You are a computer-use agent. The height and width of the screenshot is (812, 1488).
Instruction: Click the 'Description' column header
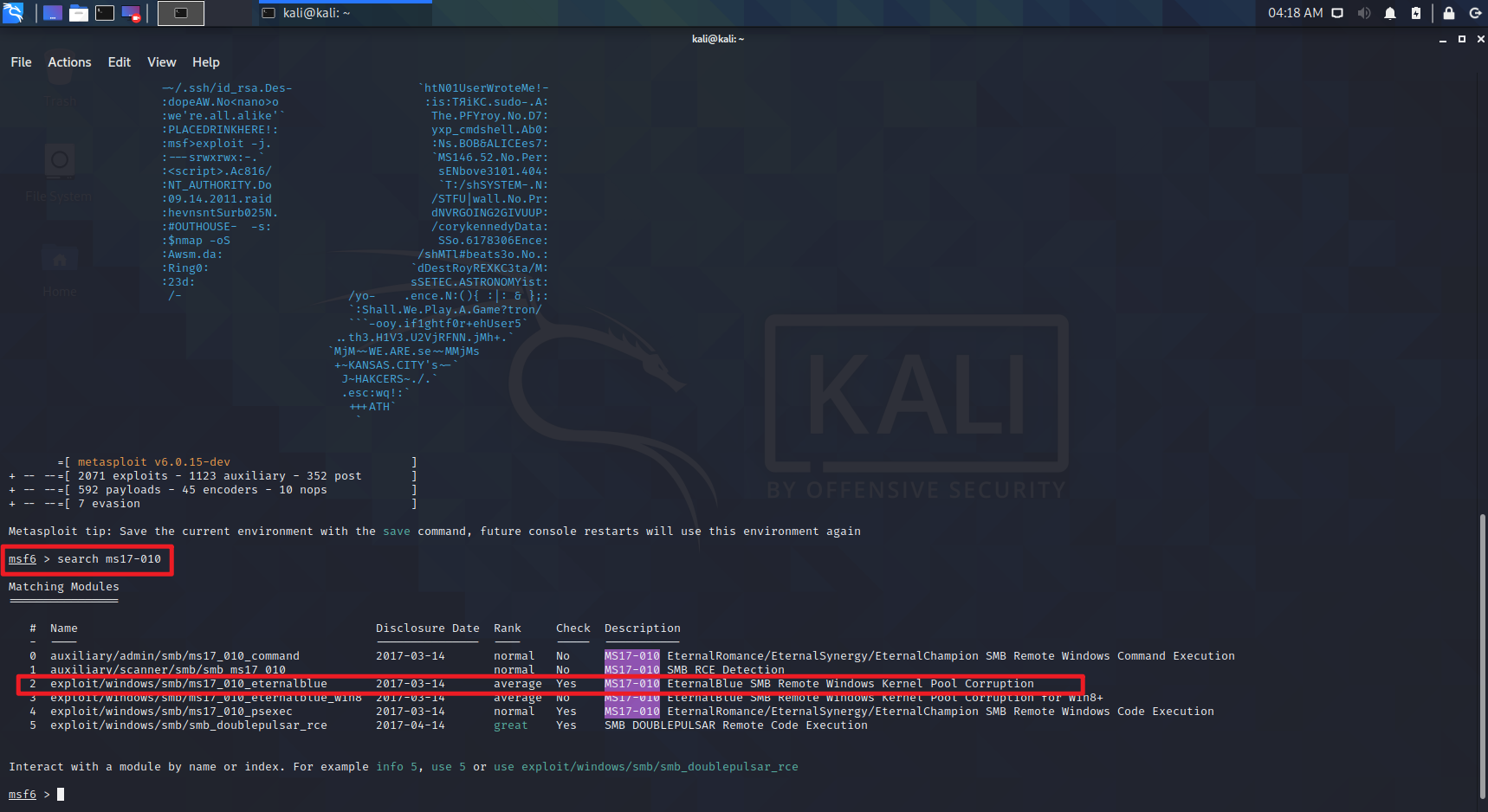coord(643,628)
